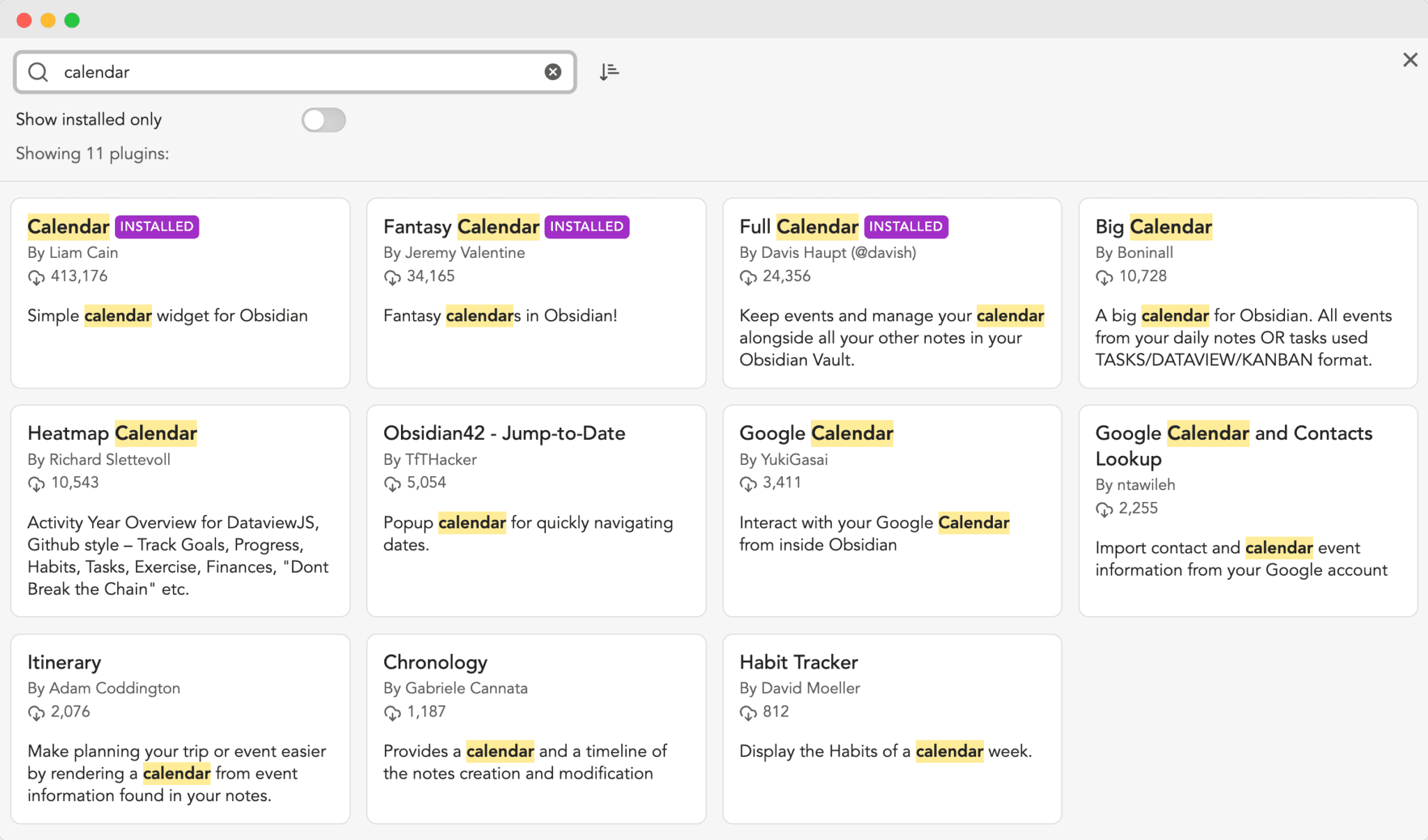Clear the search field using the x icon
This screenshot has height=840, width=1428.
[553, 71]
